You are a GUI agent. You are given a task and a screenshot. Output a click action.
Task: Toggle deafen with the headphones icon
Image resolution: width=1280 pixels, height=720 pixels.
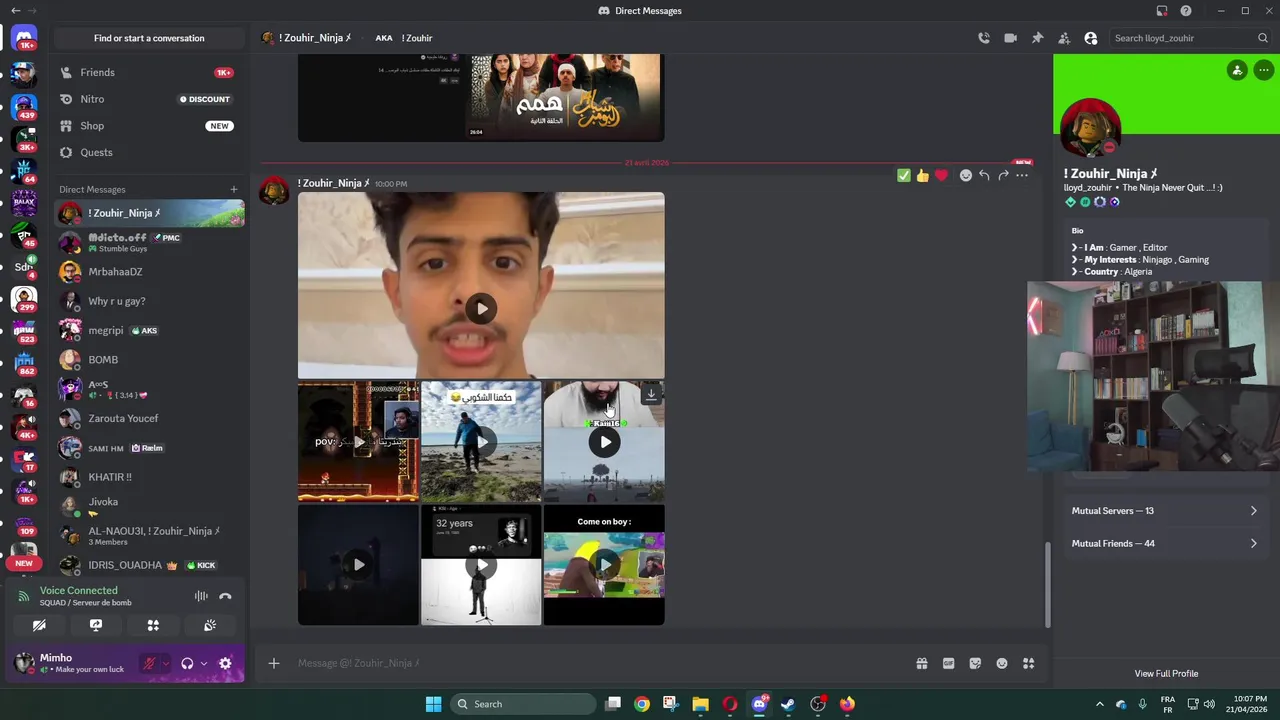187,664
